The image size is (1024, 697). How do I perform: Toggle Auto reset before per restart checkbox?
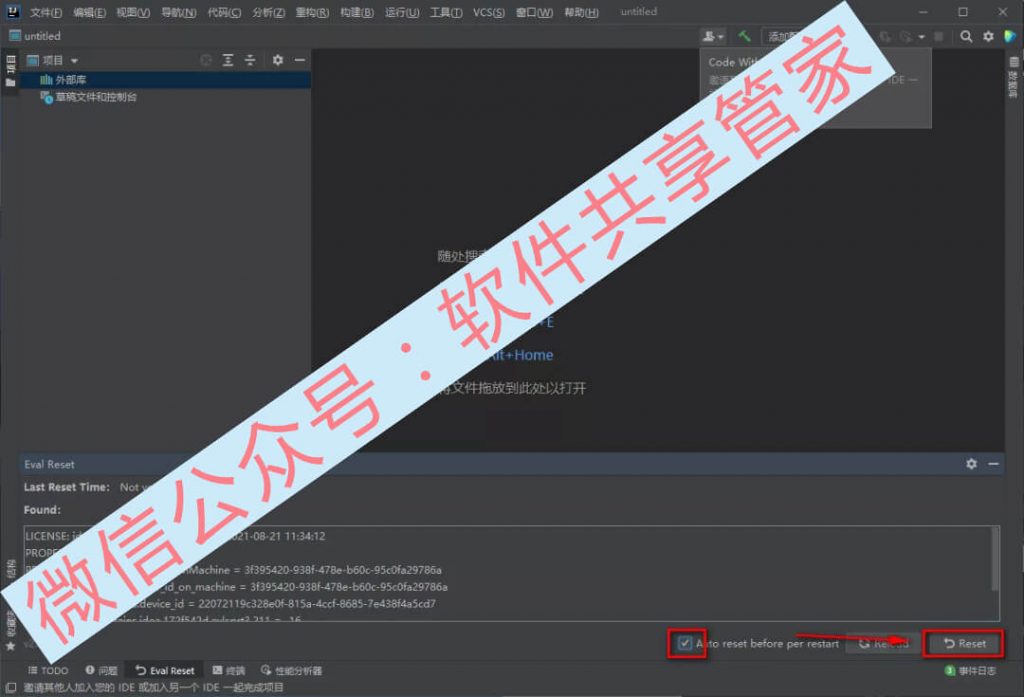[x=684, y=643]
